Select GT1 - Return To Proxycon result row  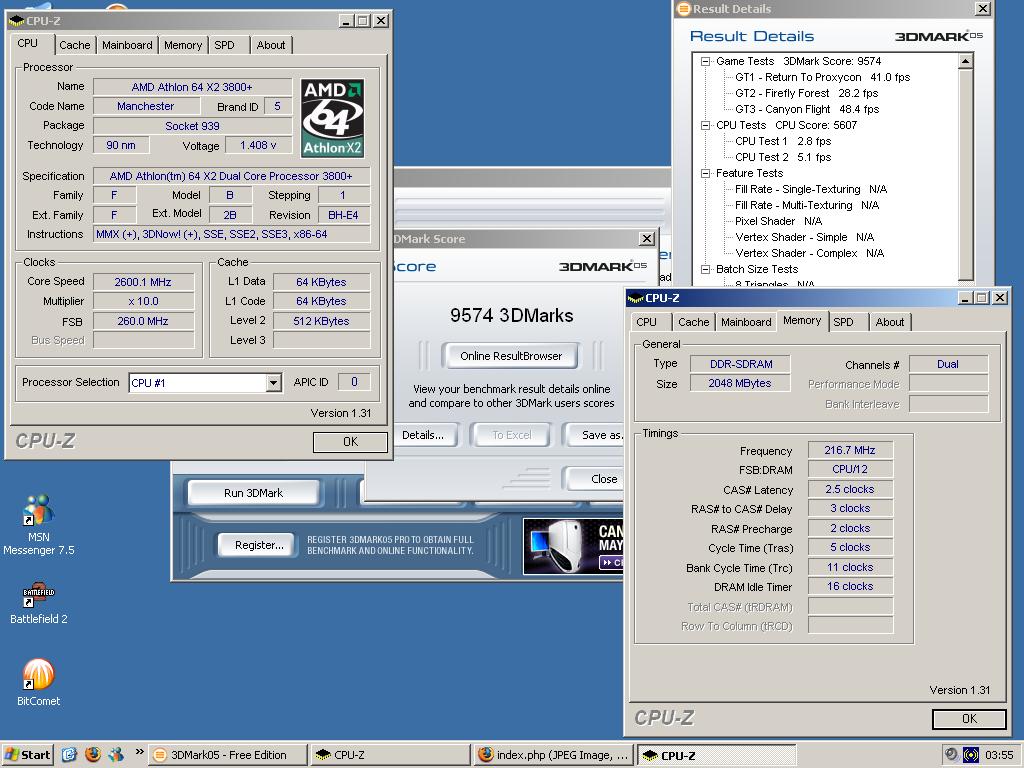pos(822,77)
